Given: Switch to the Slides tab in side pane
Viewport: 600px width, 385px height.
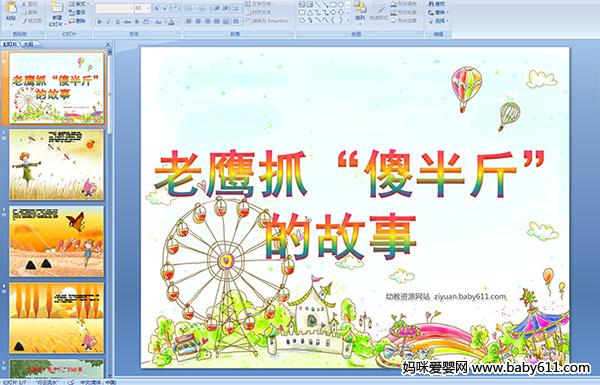Looking at the screenshot, I should [10, 44].
